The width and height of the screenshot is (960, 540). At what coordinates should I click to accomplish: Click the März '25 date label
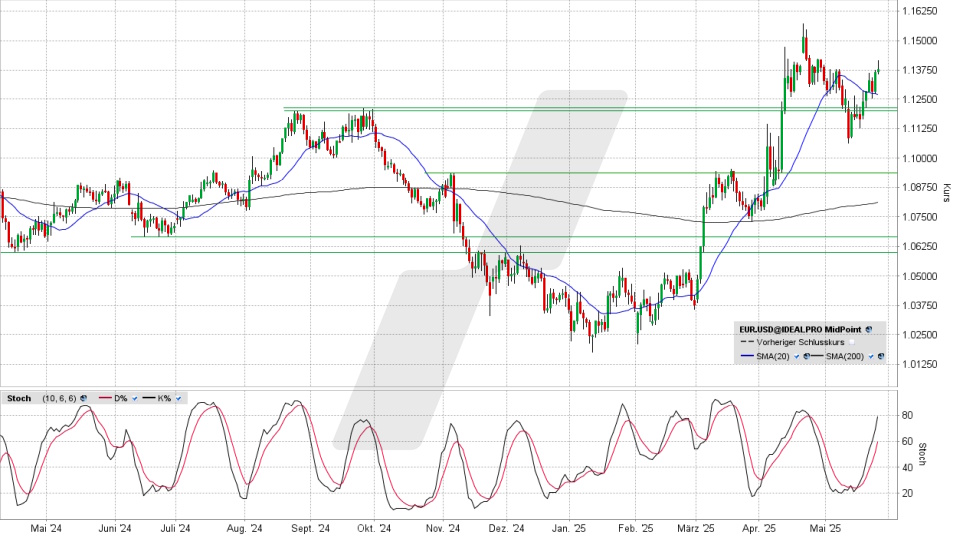(x=696, y=528)
